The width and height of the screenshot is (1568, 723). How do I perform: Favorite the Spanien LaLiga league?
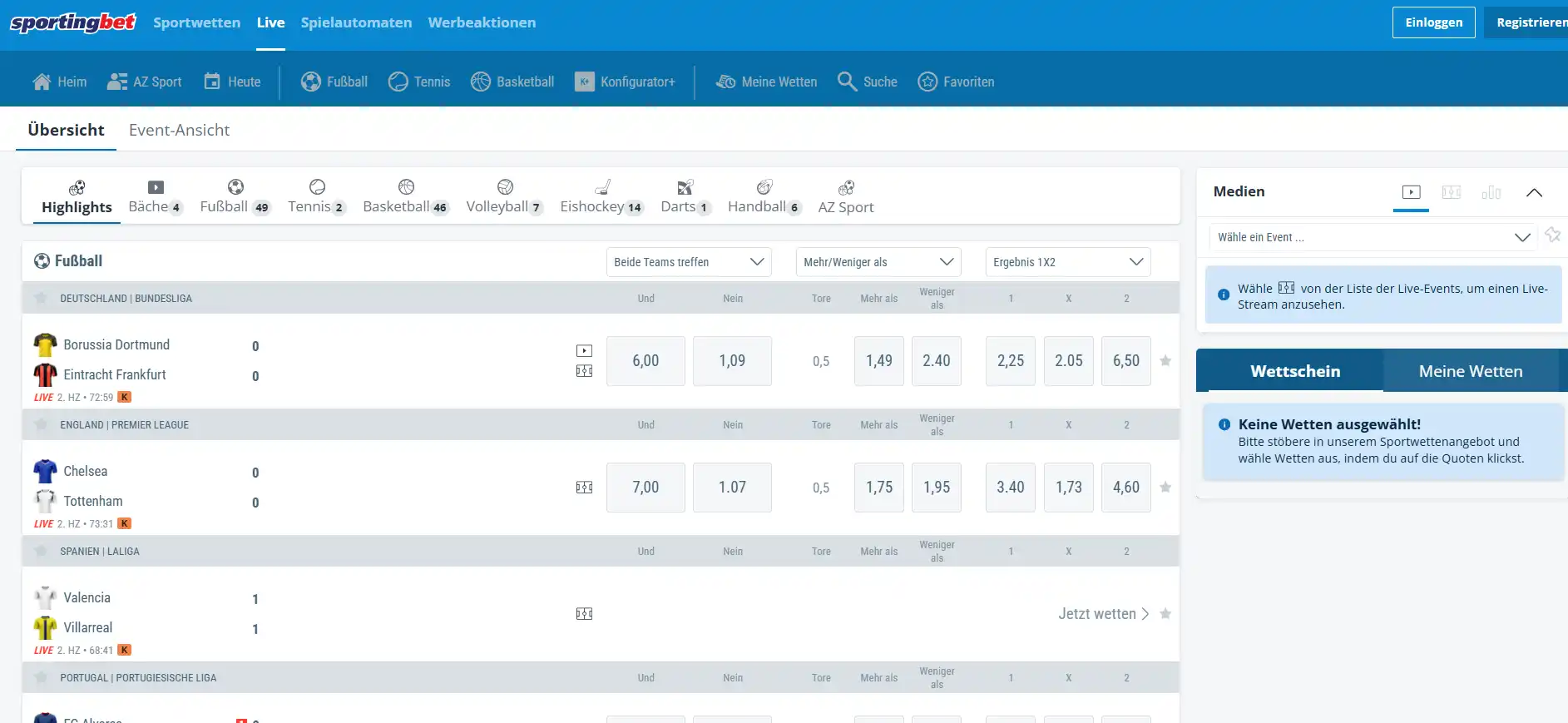(41, 551)
